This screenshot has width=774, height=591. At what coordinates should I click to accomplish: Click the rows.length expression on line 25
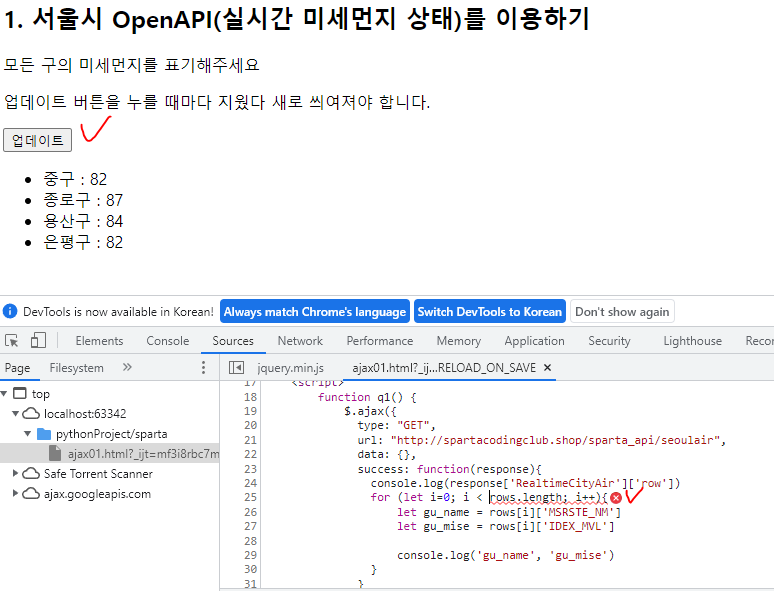pyautogui.click(x=525, y=497)
